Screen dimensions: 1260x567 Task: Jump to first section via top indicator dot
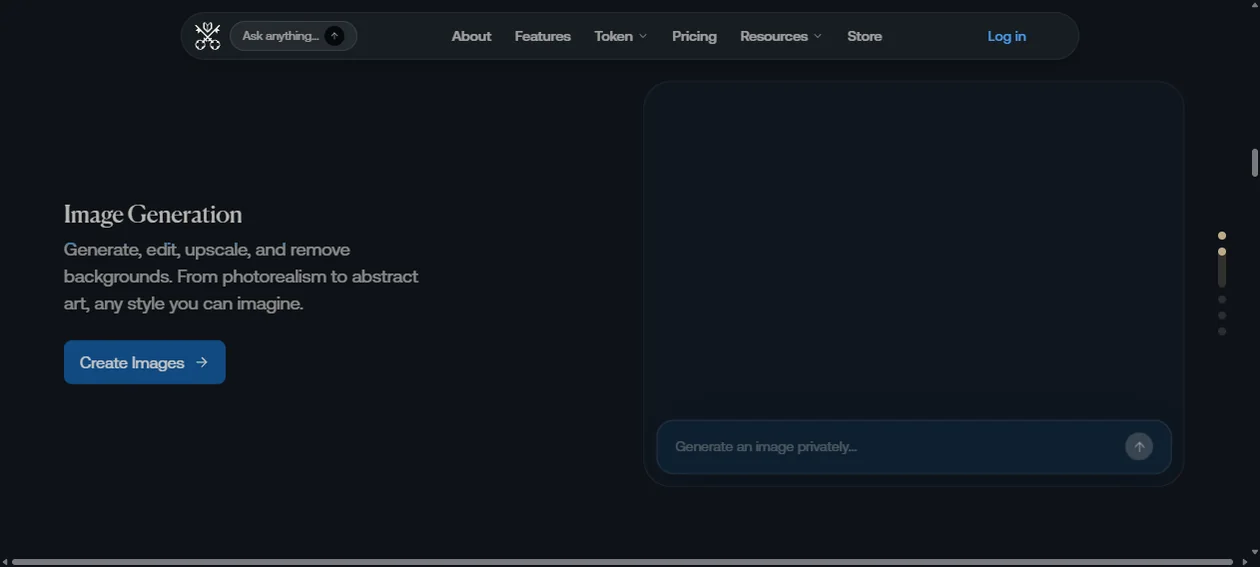pos(1222,235)
